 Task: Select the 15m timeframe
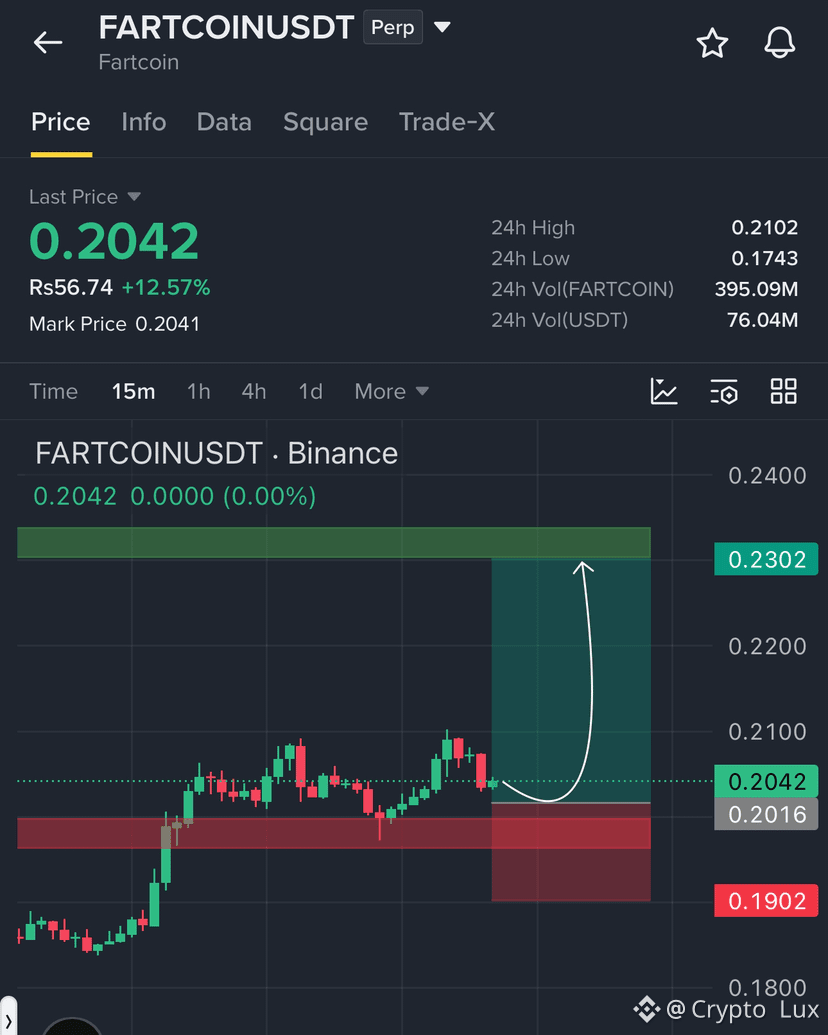pyautogui.click(x=133, y=391)
